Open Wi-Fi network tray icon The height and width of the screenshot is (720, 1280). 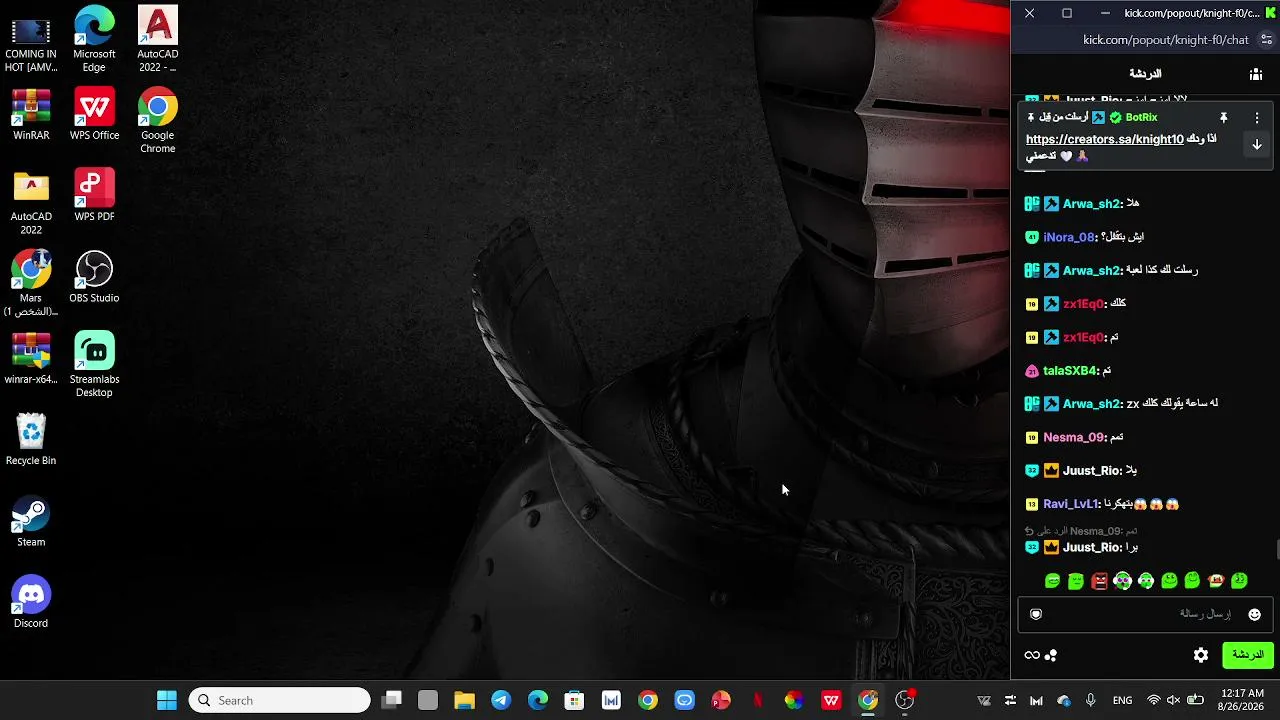pyautogui.click(x=1154, y=700)
